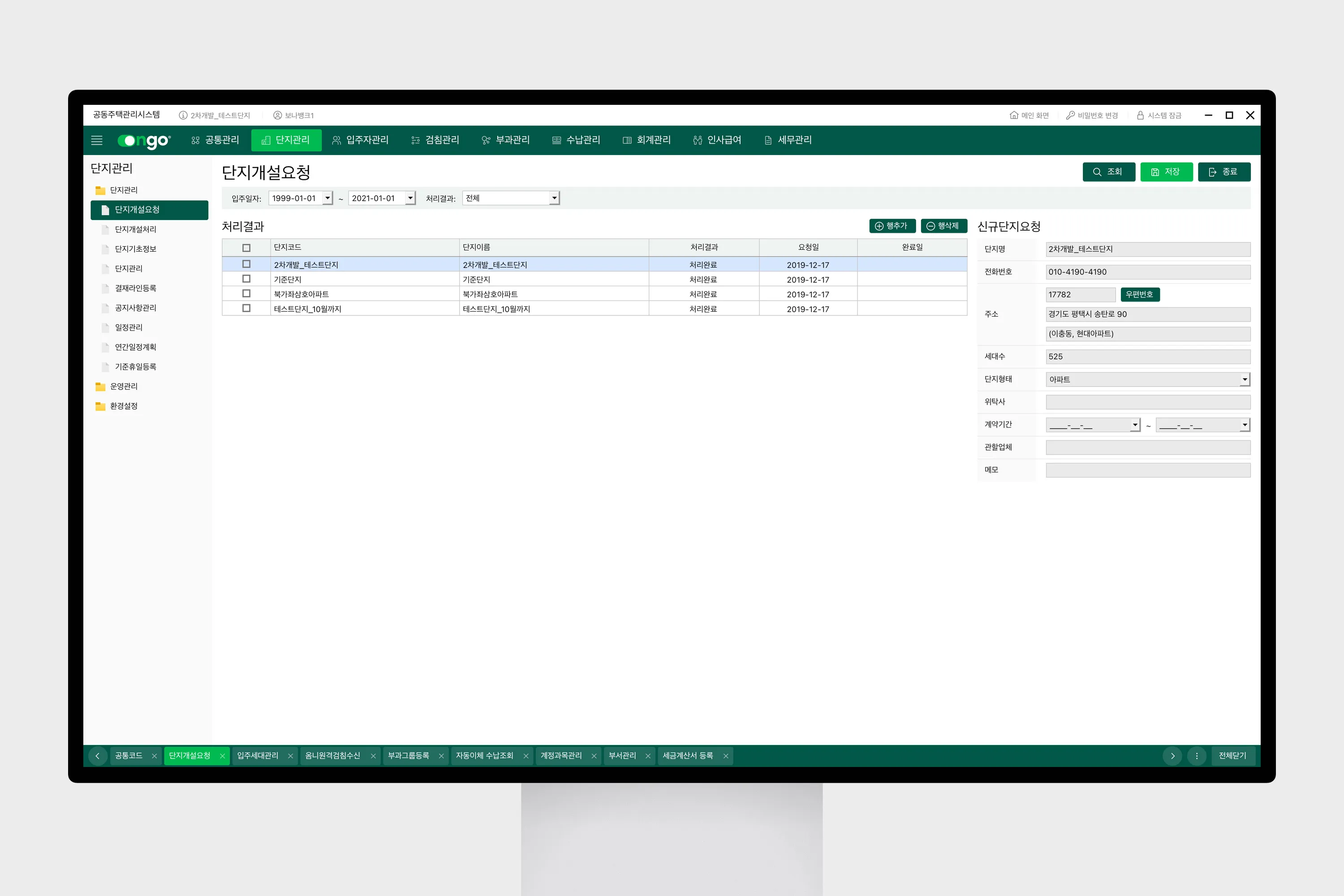The image size is (1344, 896).
Task: Switch to the 세금계산서 등록 tab
Action: point(687,756)
